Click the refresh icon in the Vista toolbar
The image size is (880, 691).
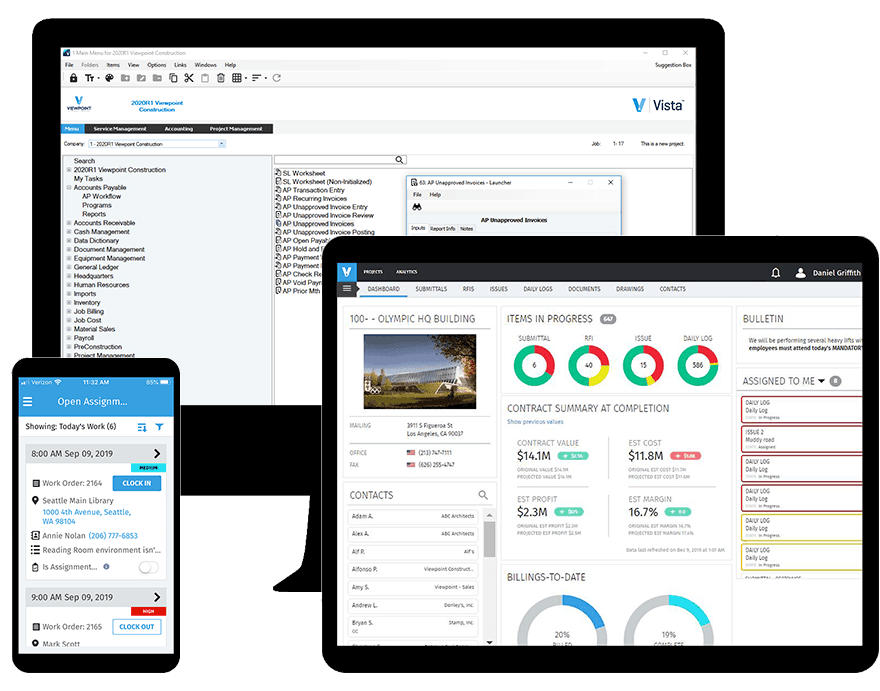pos(277,77)
